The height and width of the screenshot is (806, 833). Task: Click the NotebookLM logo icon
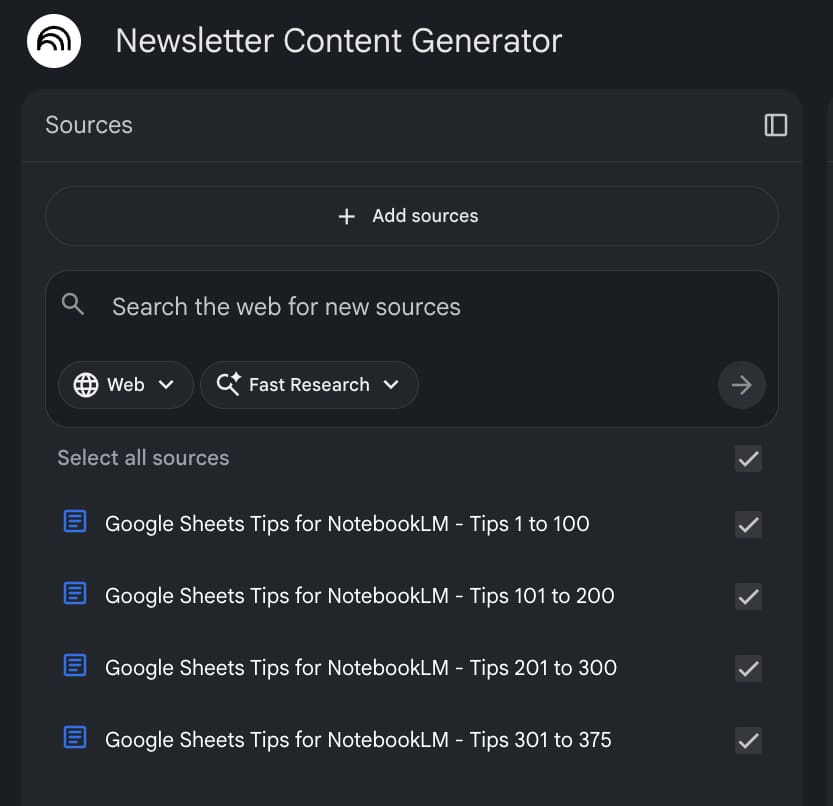point(54,41)
